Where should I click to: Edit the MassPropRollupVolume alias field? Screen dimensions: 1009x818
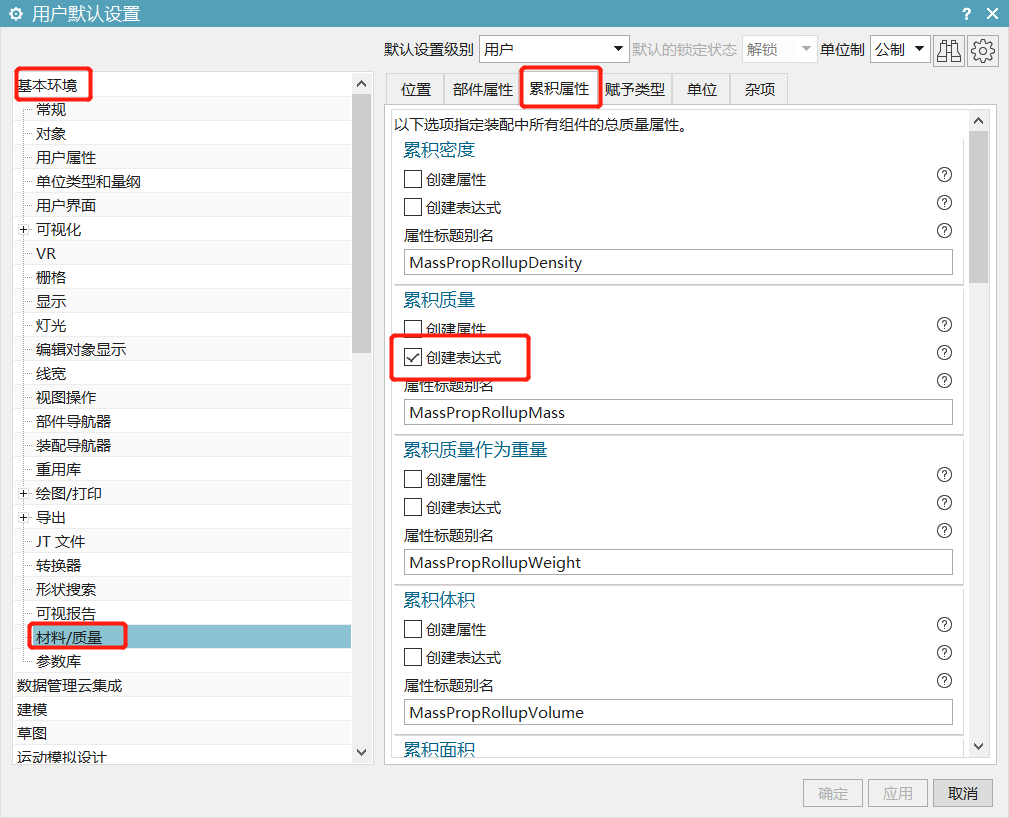678,712
